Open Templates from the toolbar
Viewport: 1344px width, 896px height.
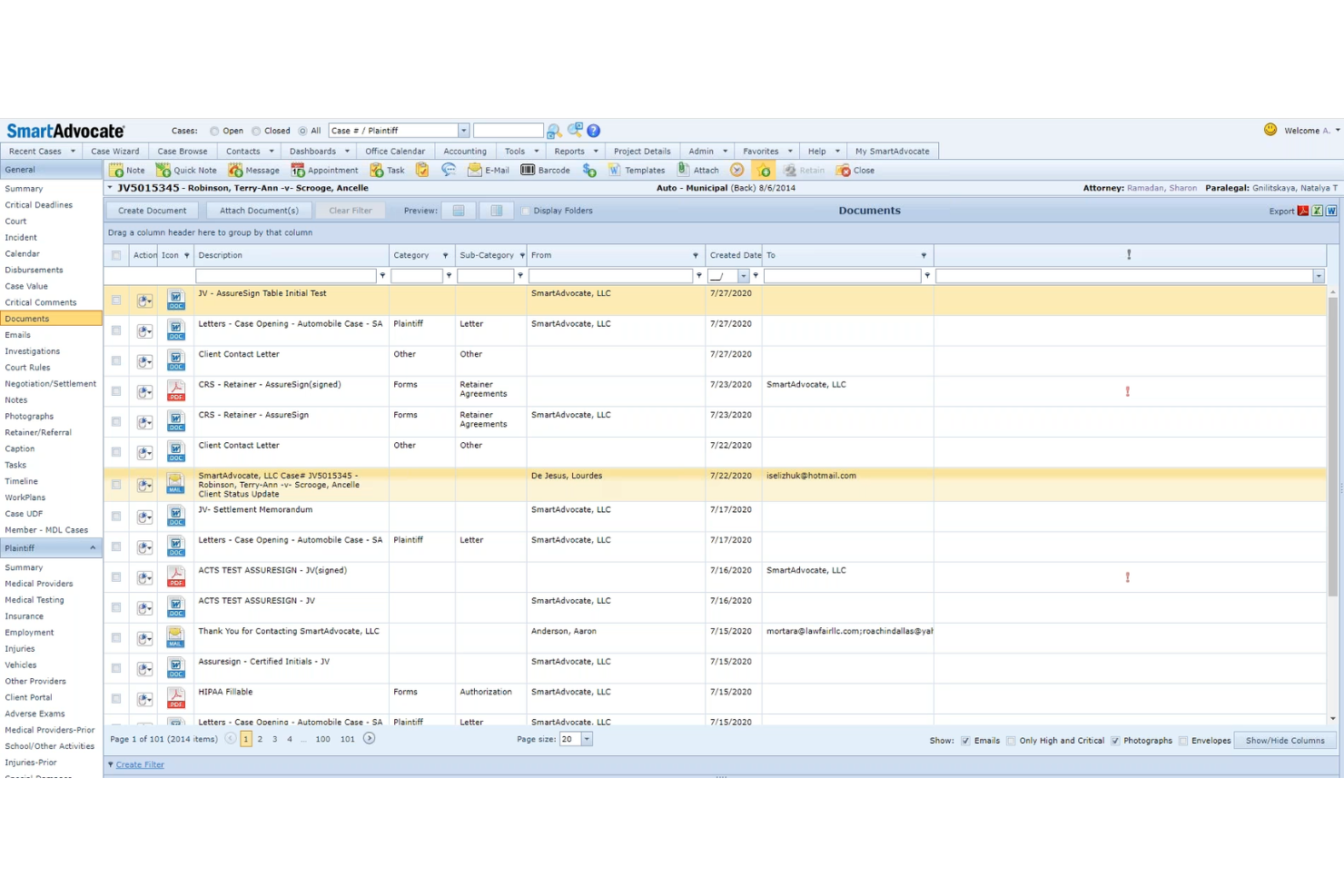tap(637, 170)
